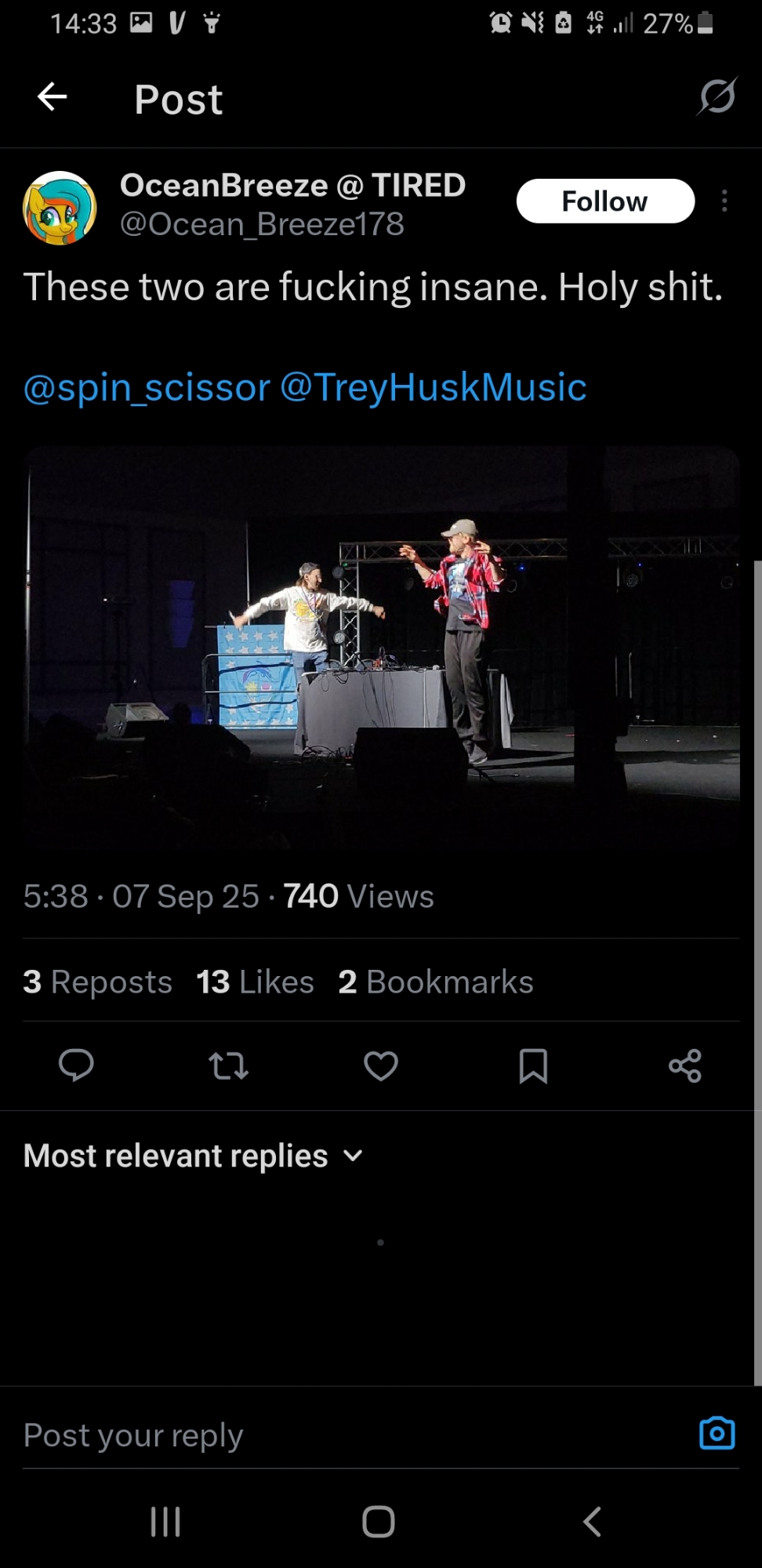Open OceanBreeze's profile avatar
This screenshot has width=762, height=1568.
point(60,207)
